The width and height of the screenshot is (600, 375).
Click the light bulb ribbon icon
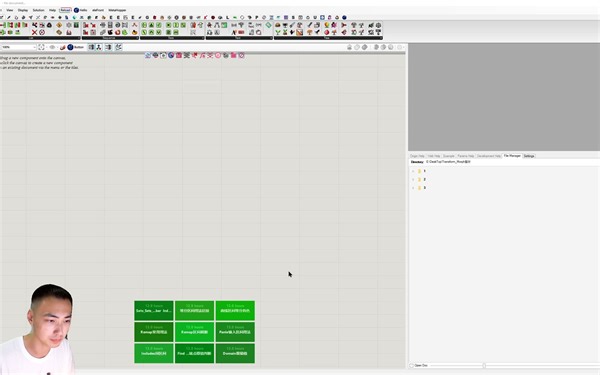(x=326, y=25)
